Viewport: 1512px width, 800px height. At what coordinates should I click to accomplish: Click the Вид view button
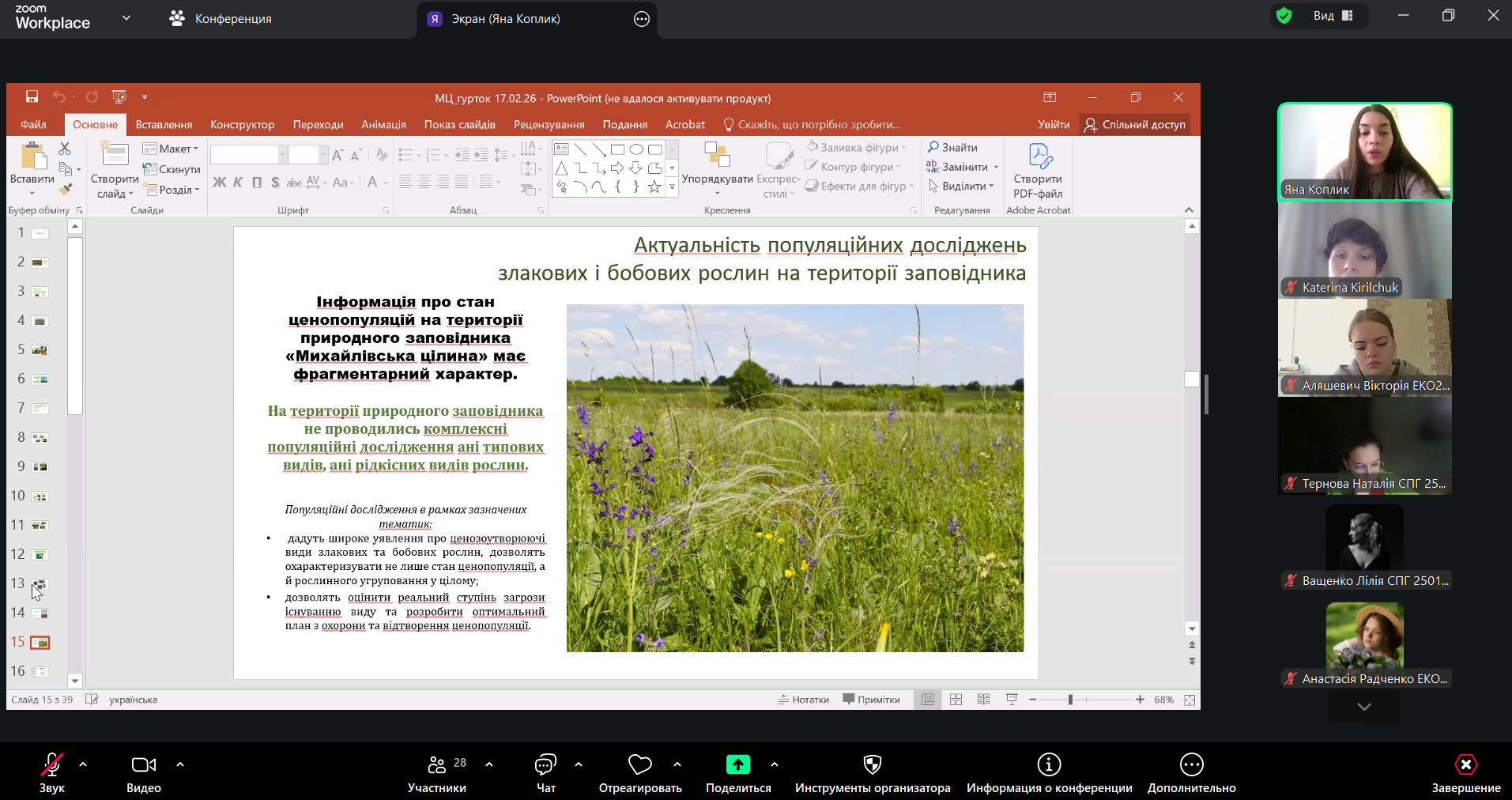[x=1333, y=16]
